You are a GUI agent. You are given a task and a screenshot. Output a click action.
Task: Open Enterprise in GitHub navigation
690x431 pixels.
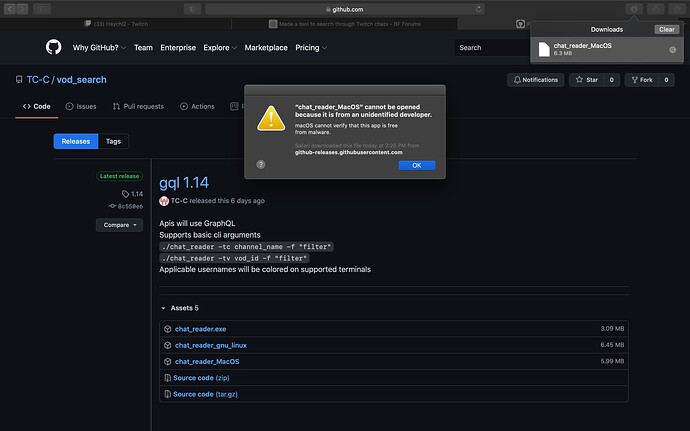(178, 48)
